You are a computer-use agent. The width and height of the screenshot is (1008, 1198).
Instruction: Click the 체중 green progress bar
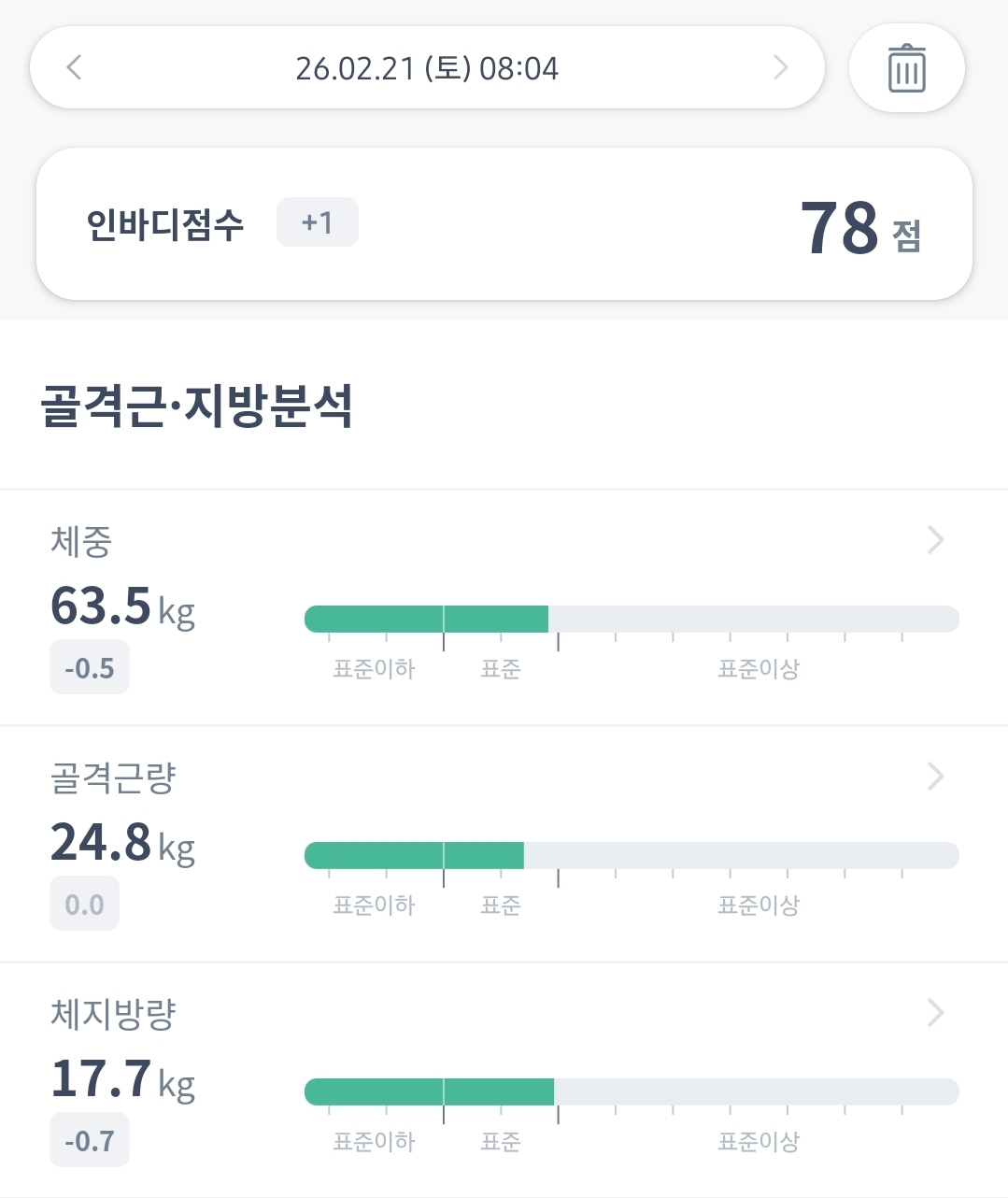[x=427, y=619]
